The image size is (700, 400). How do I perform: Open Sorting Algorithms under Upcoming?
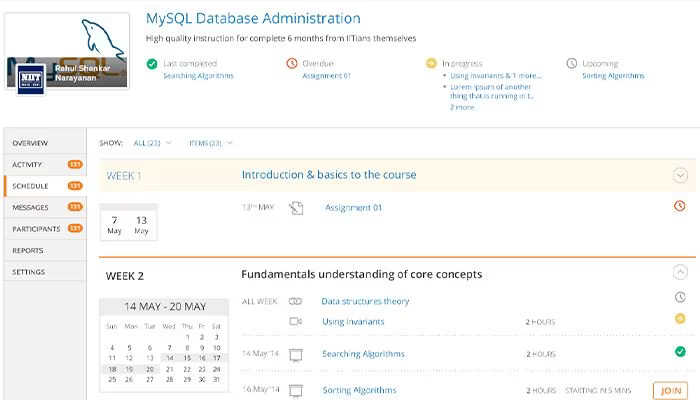pyautogui.click(x=613, y=75)
